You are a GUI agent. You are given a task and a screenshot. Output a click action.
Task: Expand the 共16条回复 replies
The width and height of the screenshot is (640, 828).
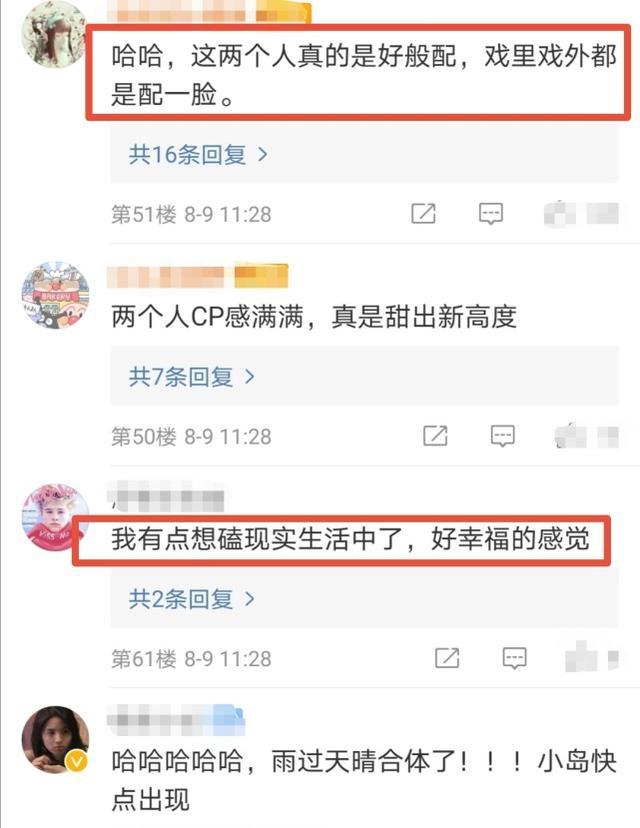(x=199, y=154)
